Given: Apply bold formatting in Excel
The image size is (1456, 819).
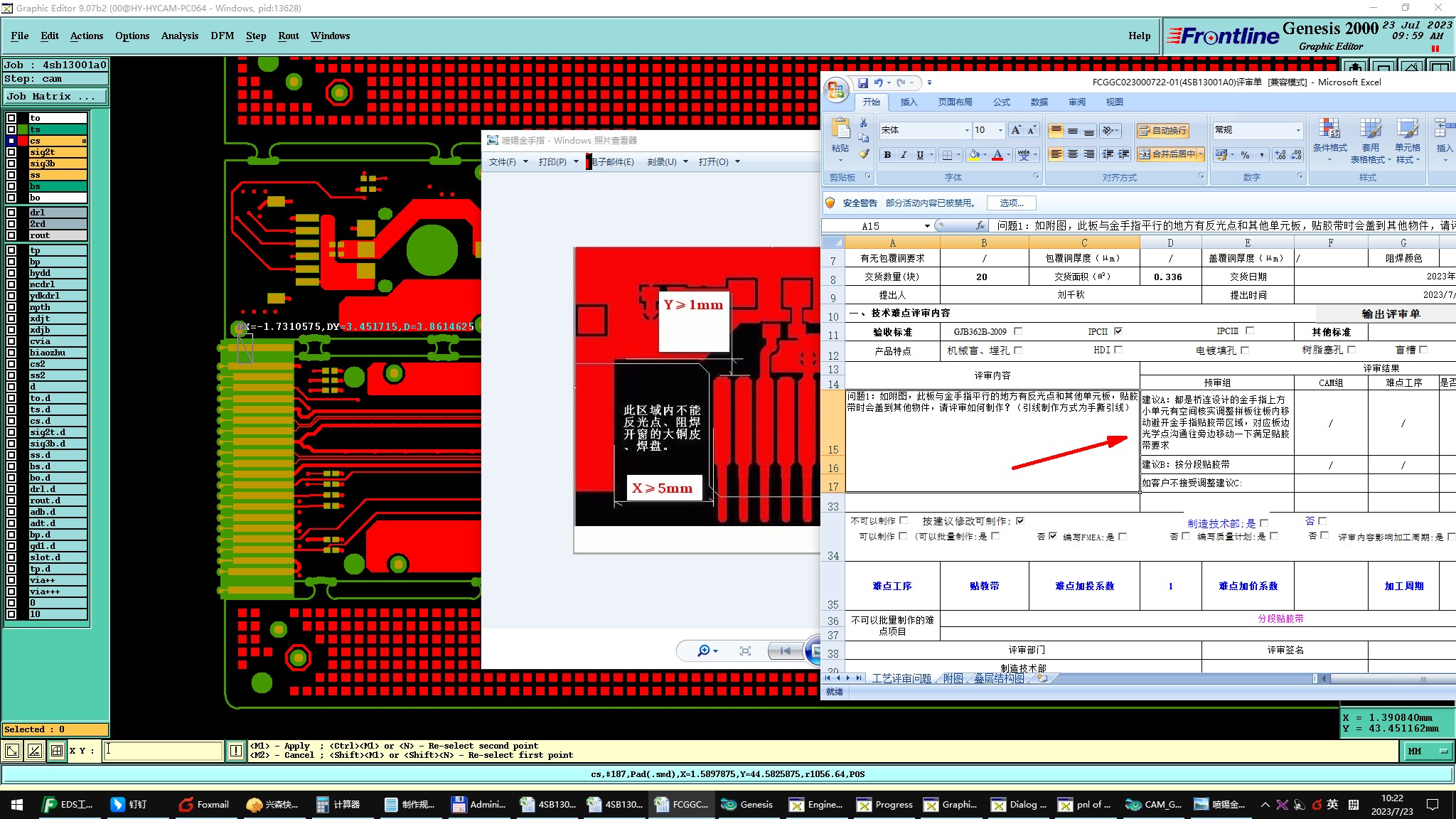Looking at the screenshot, I should click(x=887, y=154).
